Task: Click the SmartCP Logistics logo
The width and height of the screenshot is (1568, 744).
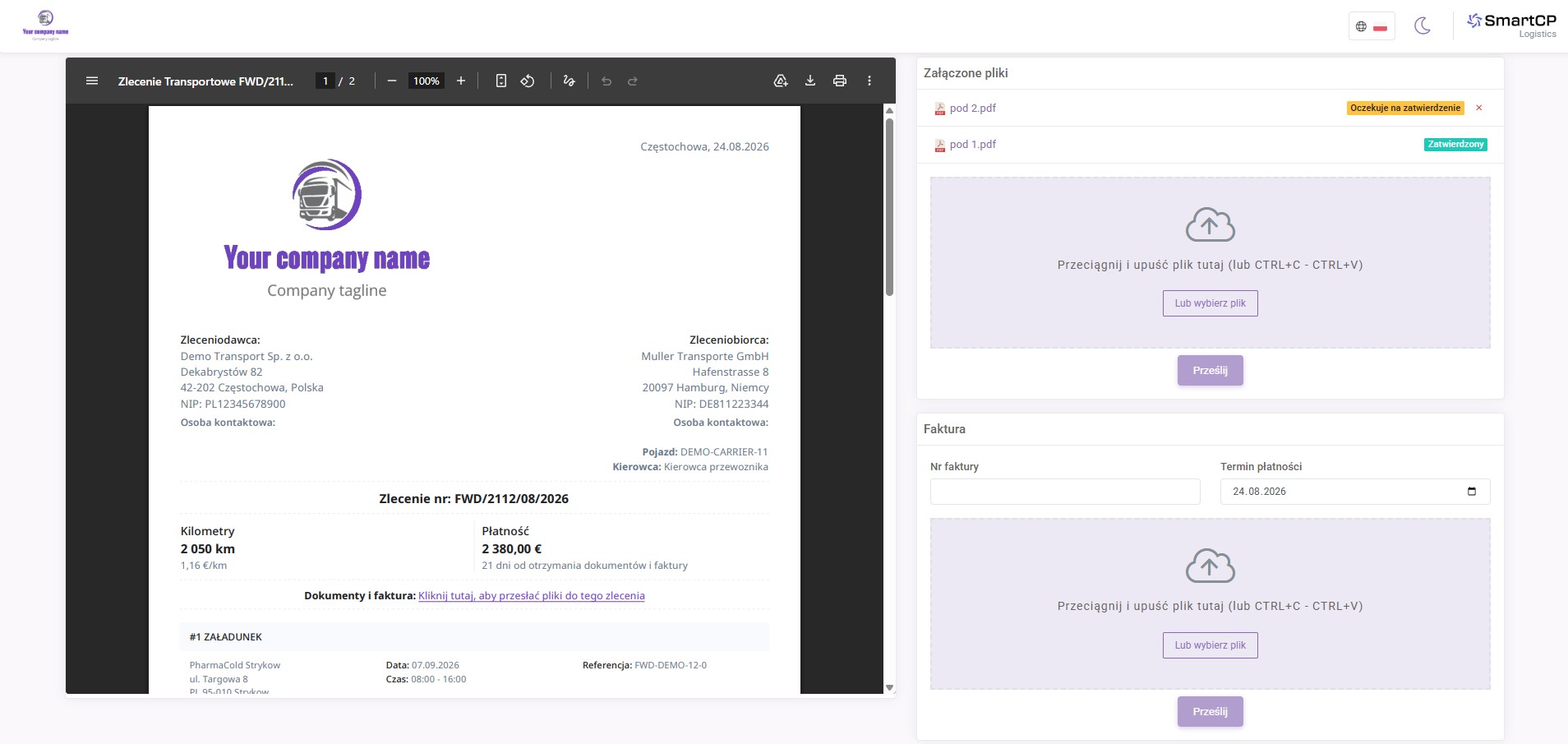Action: click(x=1511, y=25)
